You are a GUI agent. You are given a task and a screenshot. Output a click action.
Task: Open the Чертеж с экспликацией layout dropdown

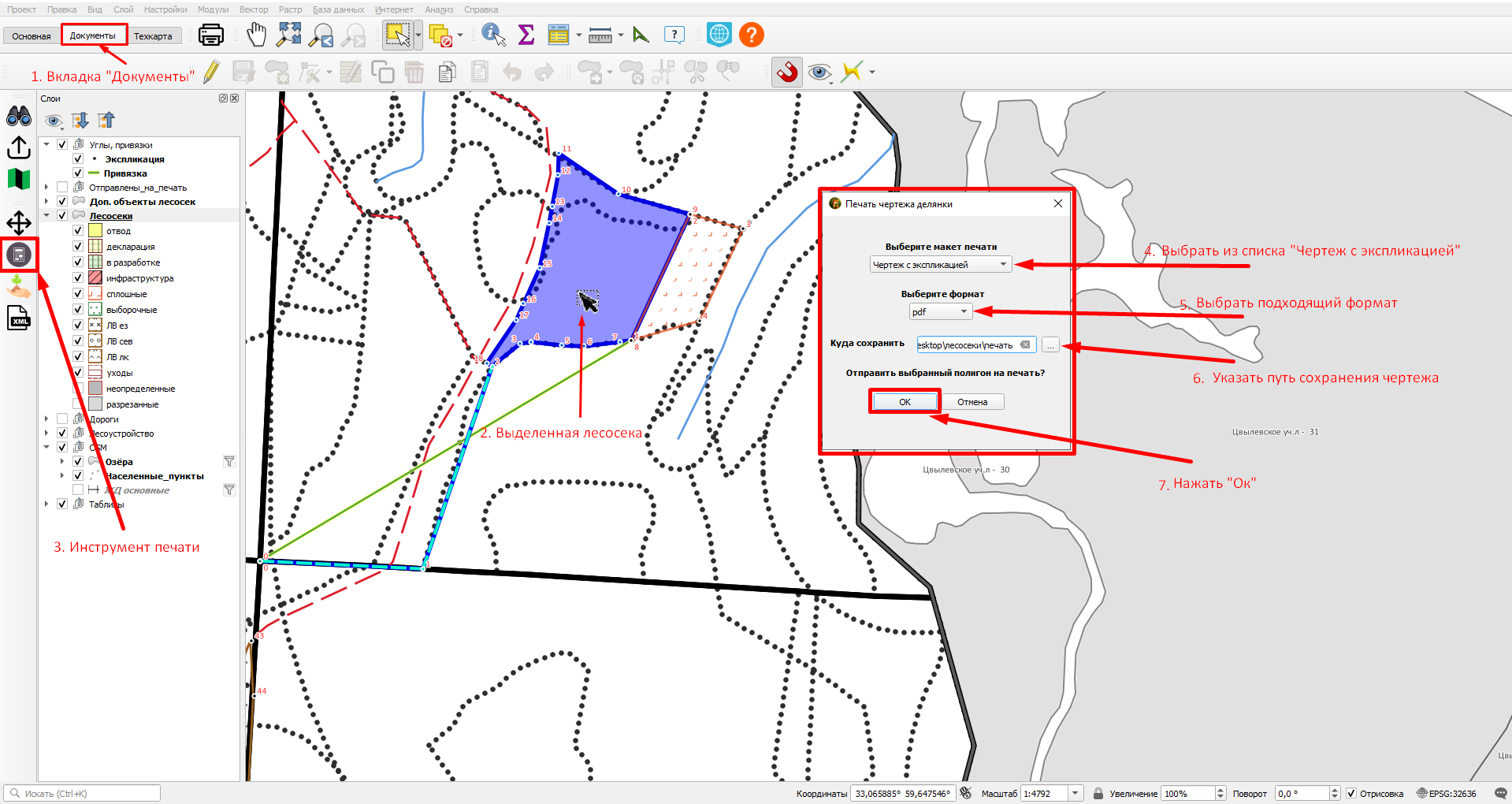point(941,265)
